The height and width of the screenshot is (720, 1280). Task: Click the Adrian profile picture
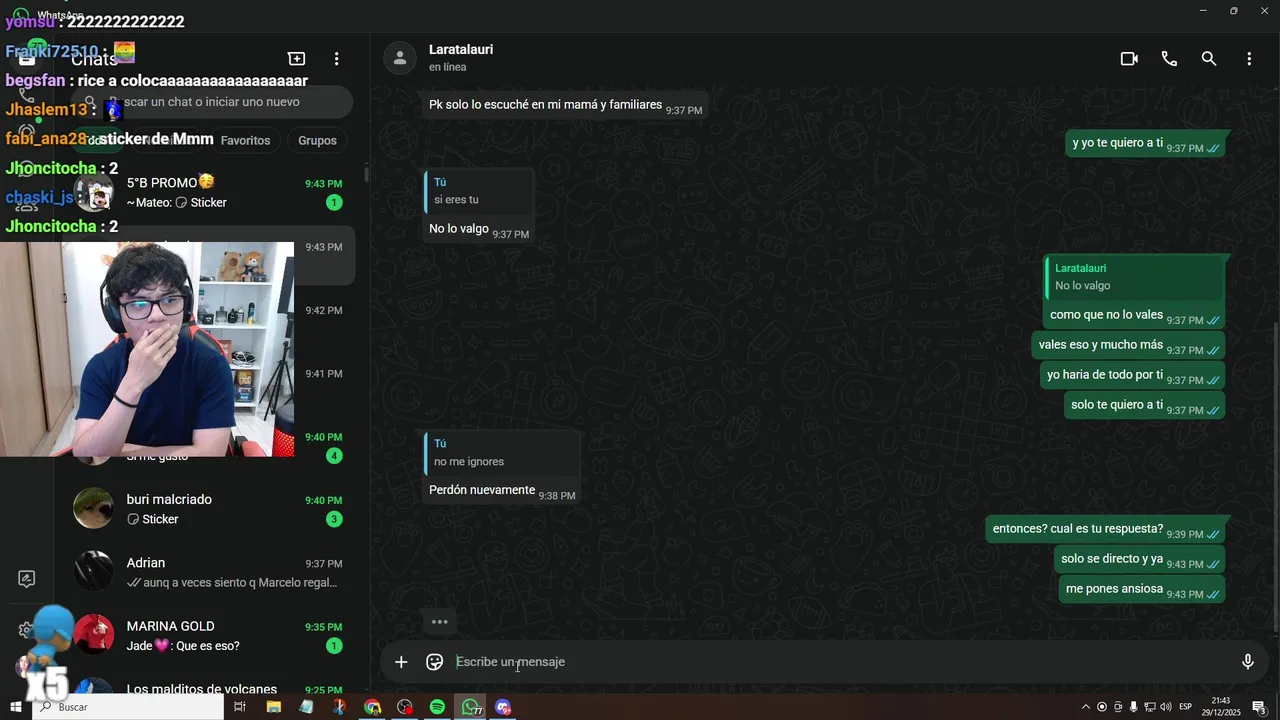(93, 572)
